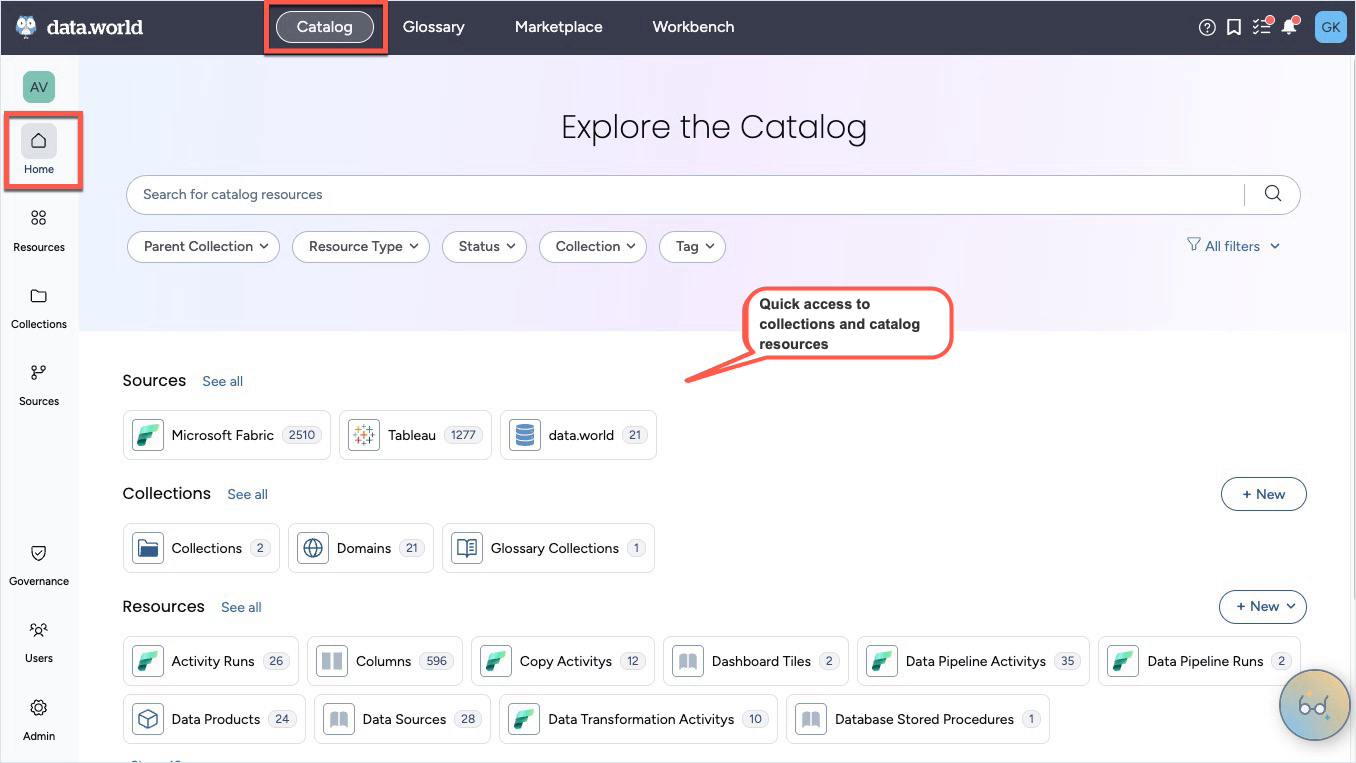The height and width of the screenshot is (763, 1356).
Task: Open the Status filter dropdown
Action: click(484, 246)
